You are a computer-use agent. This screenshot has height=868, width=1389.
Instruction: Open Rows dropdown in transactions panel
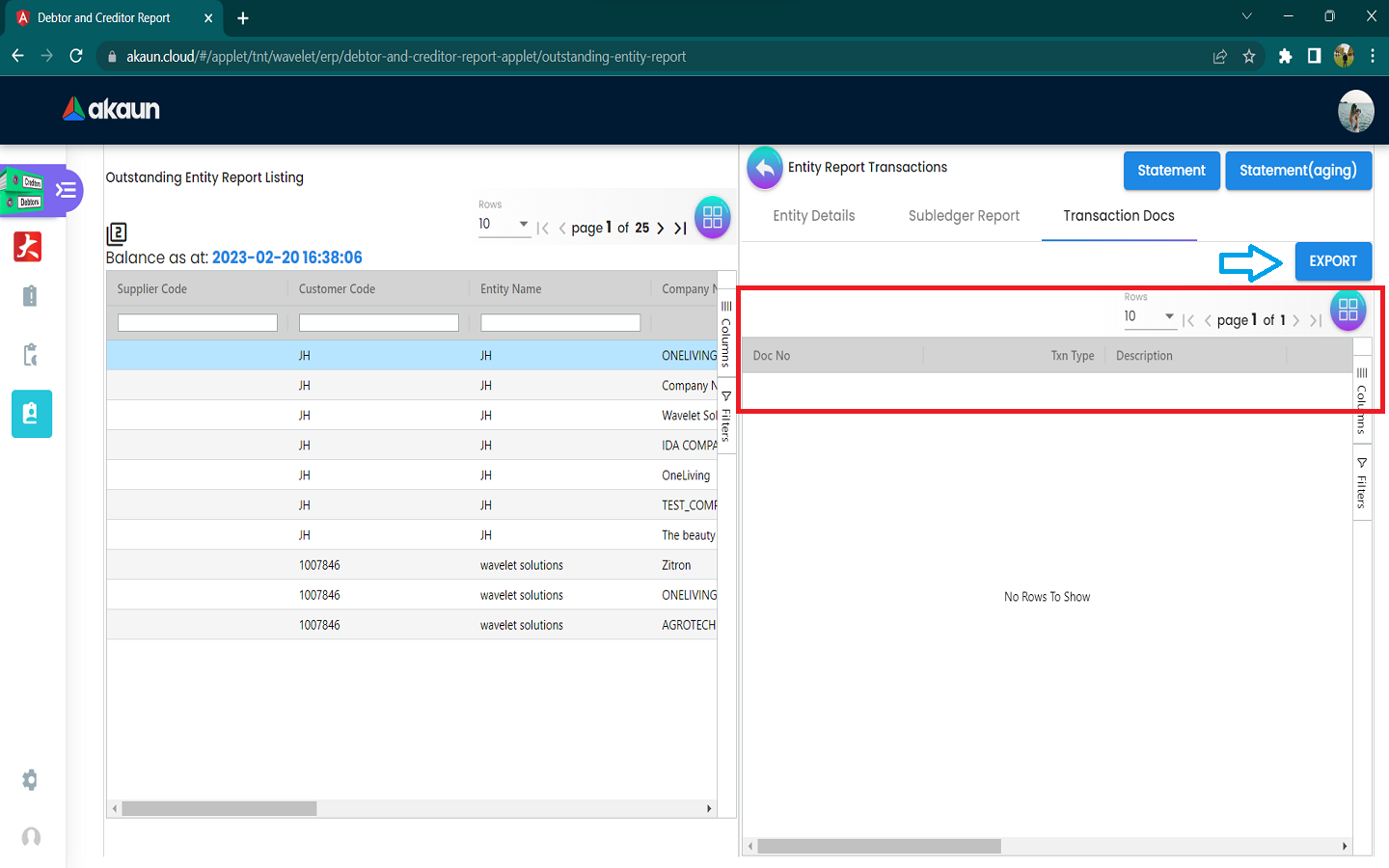[x=1149, y=316]
